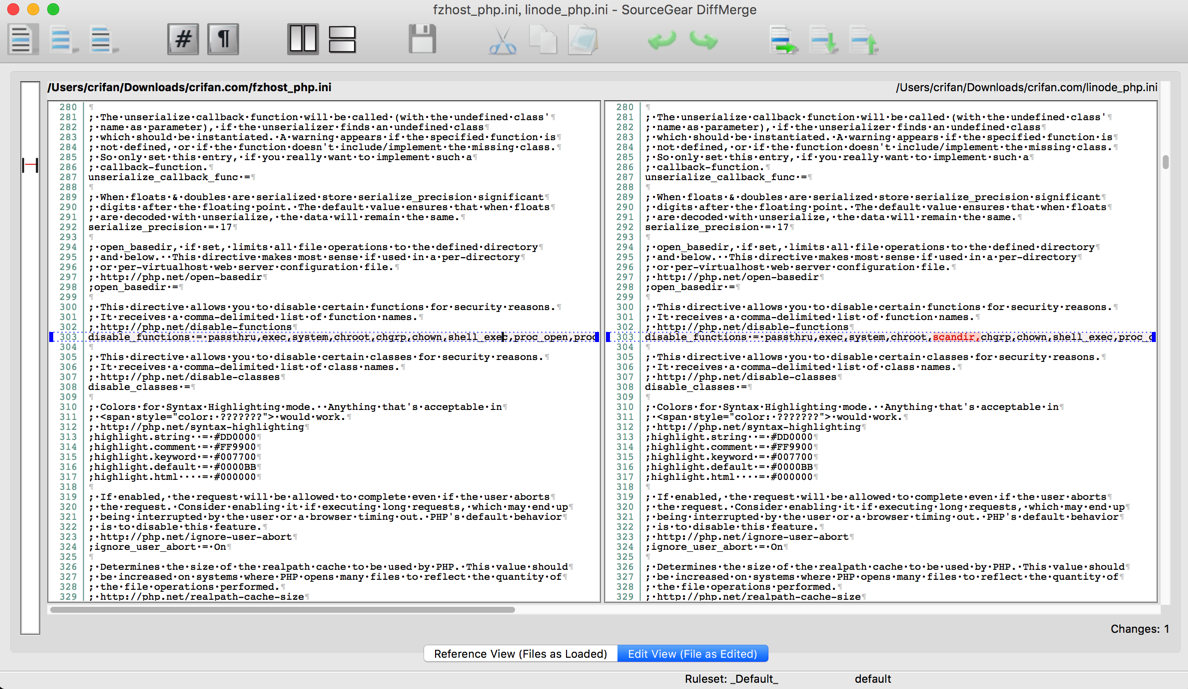The width and height of the screenshot is (1188, 689).
Task: Click ;highlight.string line in left pane
Action: click(174, 437)
